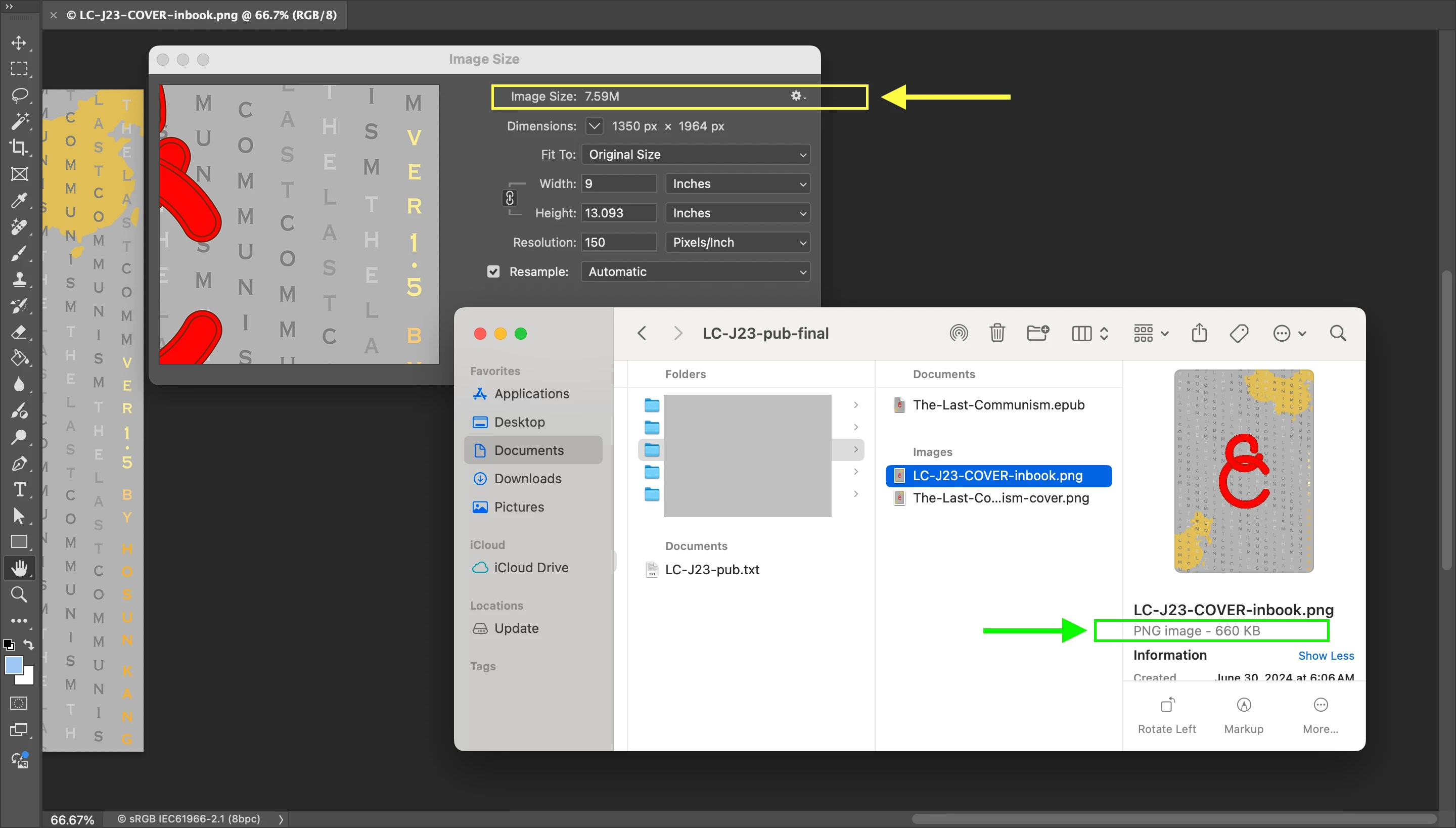
Task: Select the Zoom tool in toolbar
Action: (19, 594)
